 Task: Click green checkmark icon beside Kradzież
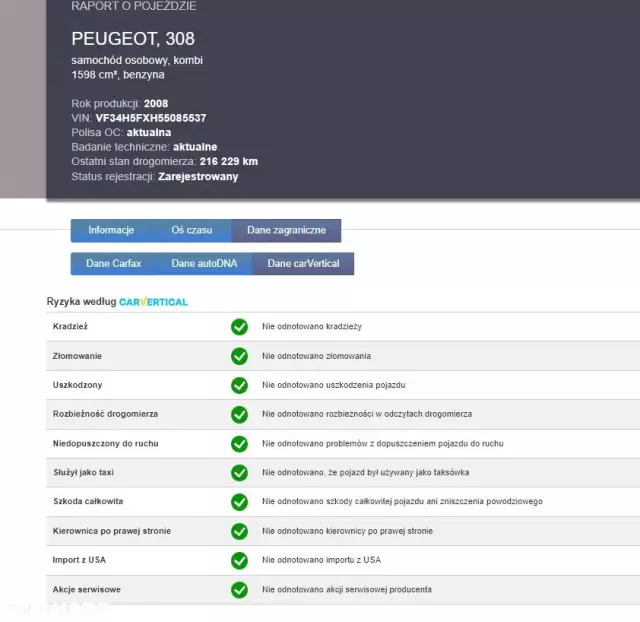point(239,327)
